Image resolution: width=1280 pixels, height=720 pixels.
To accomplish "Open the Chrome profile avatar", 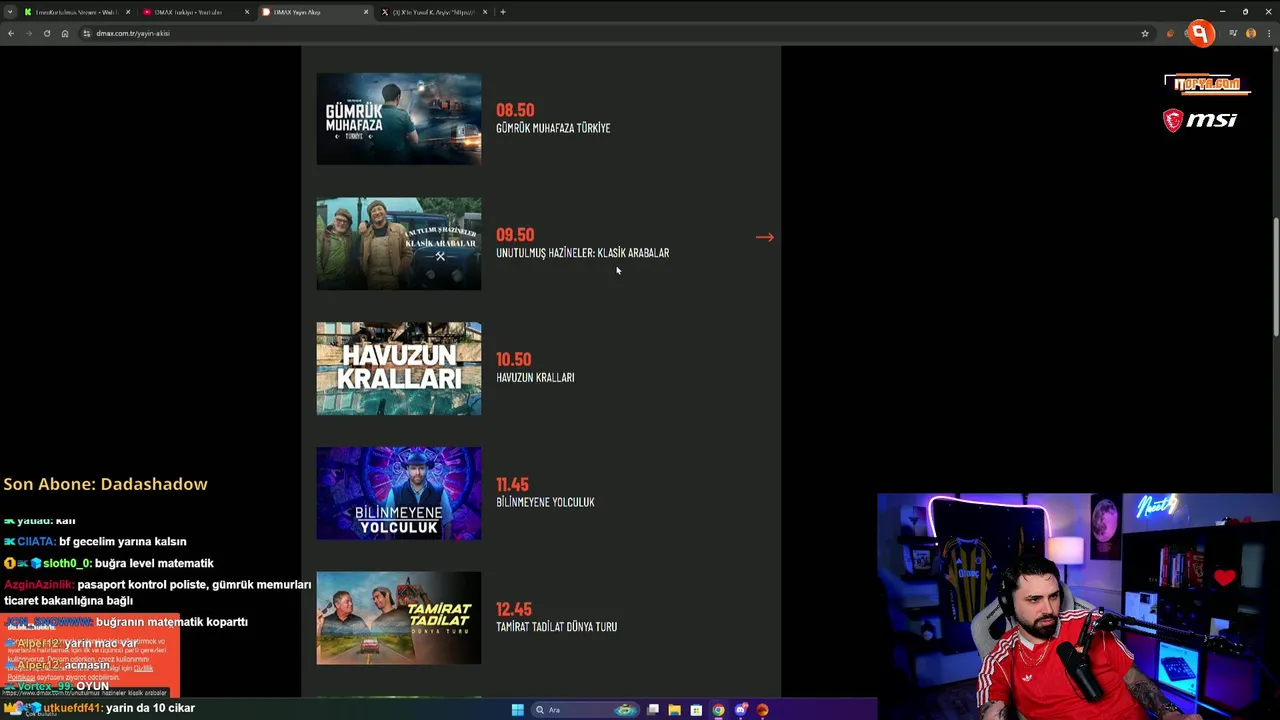I will pos(1251,33).
